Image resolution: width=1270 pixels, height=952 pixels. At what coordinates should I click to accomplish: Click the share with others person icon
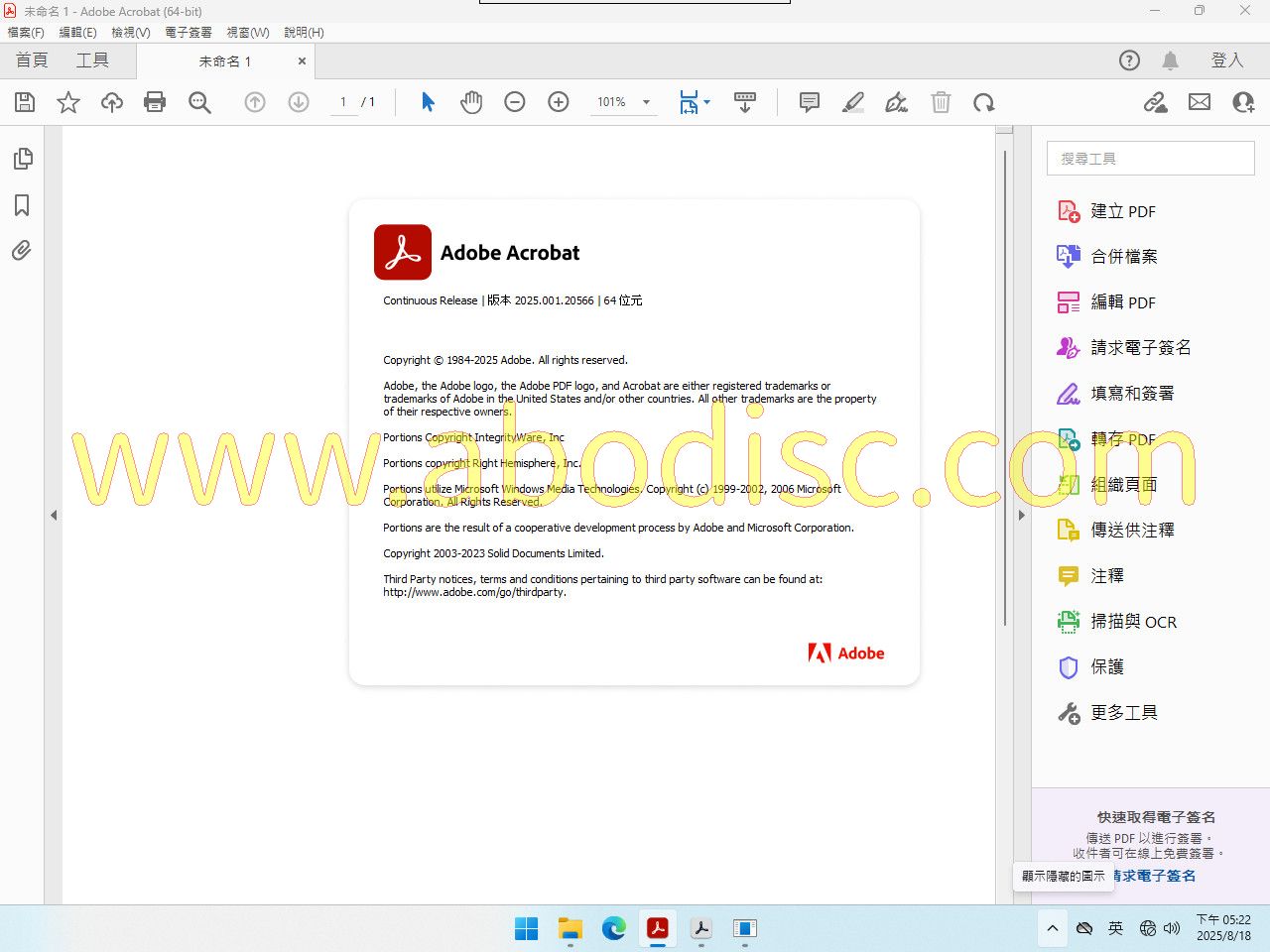[1243, 102]
